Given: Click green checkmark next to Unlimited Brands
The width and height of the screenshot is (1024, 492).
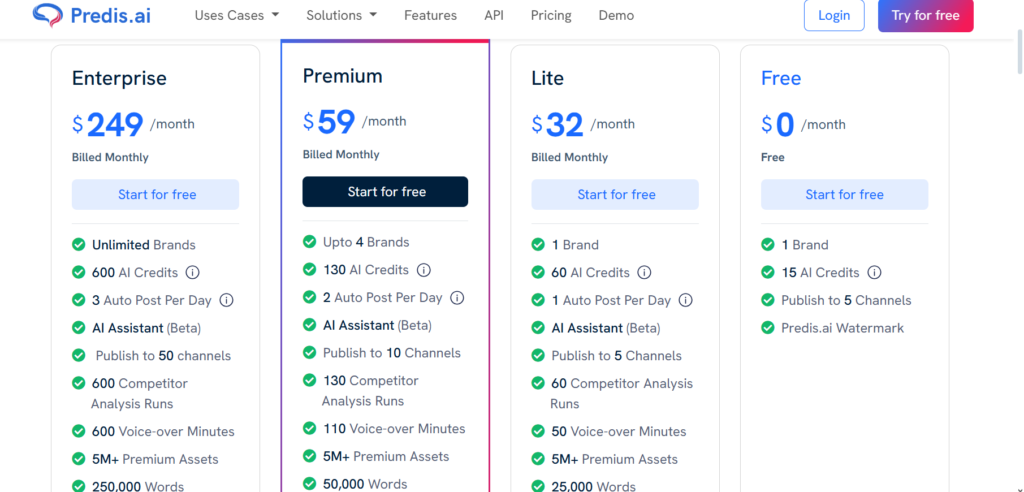Looking at the screenshot, I should pos(78,245).
